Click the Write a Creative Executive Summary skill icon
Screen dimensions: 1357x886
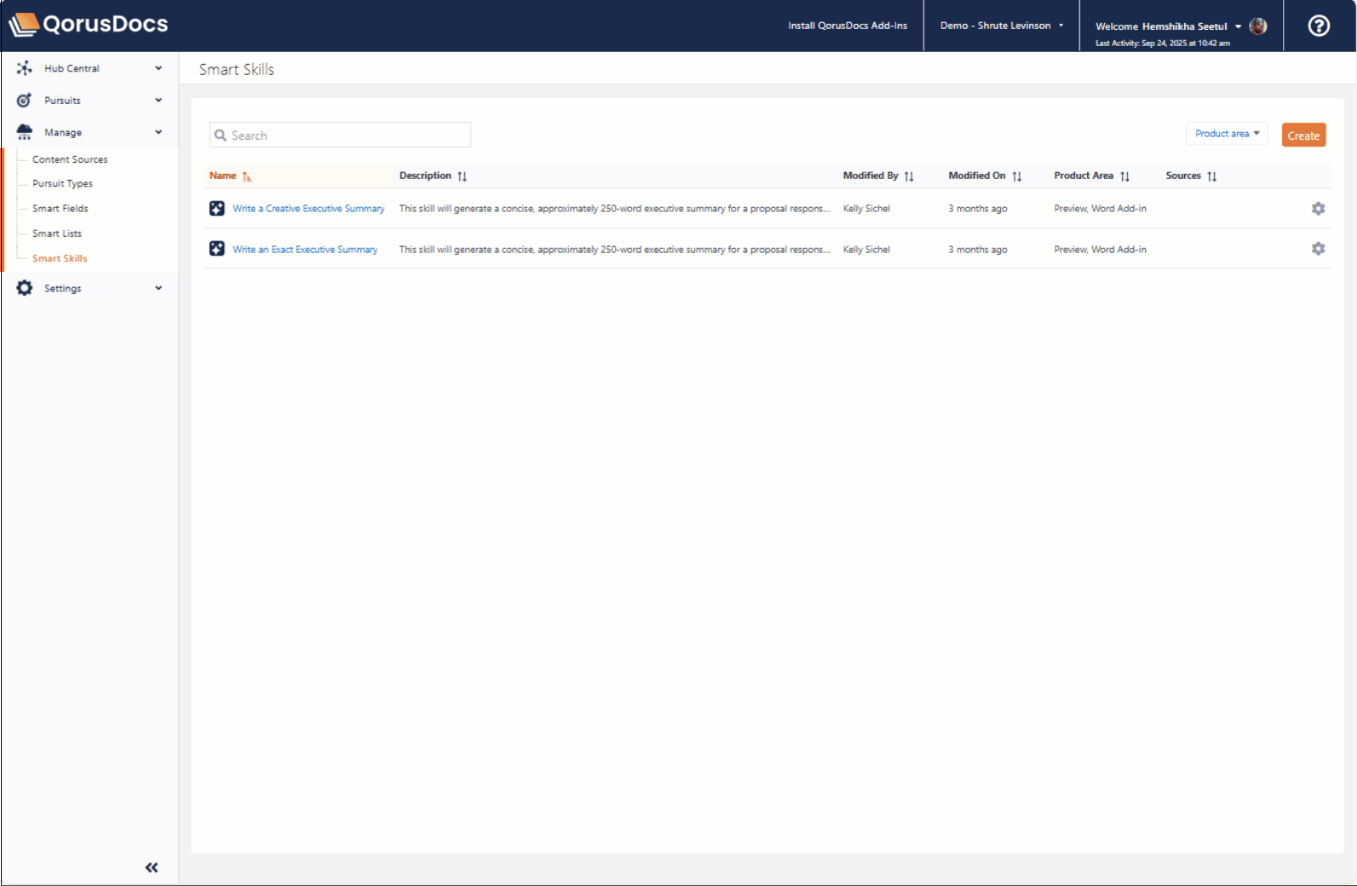click(217, 208)
